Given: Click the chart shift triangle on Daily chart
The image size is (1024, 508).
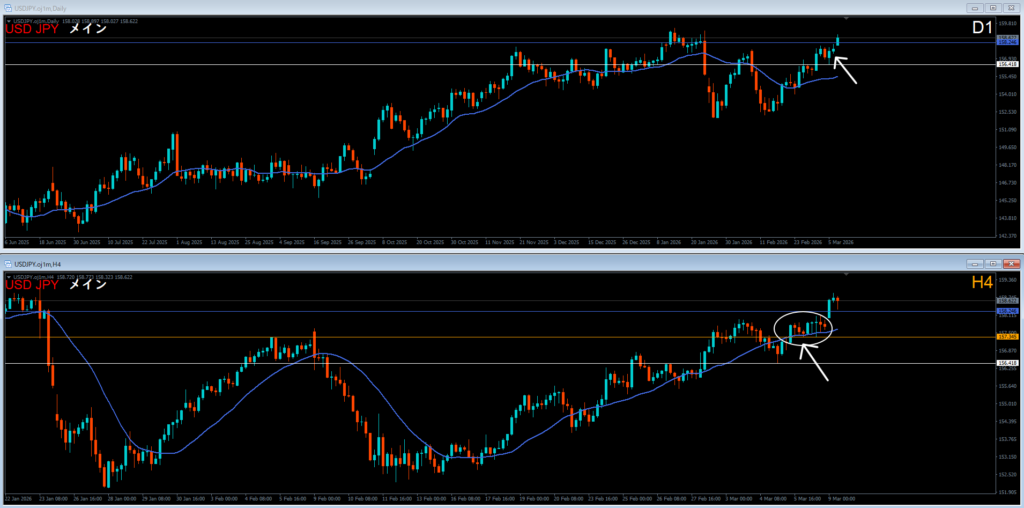Looking at the screenshot, I should (x=847, y=18).
